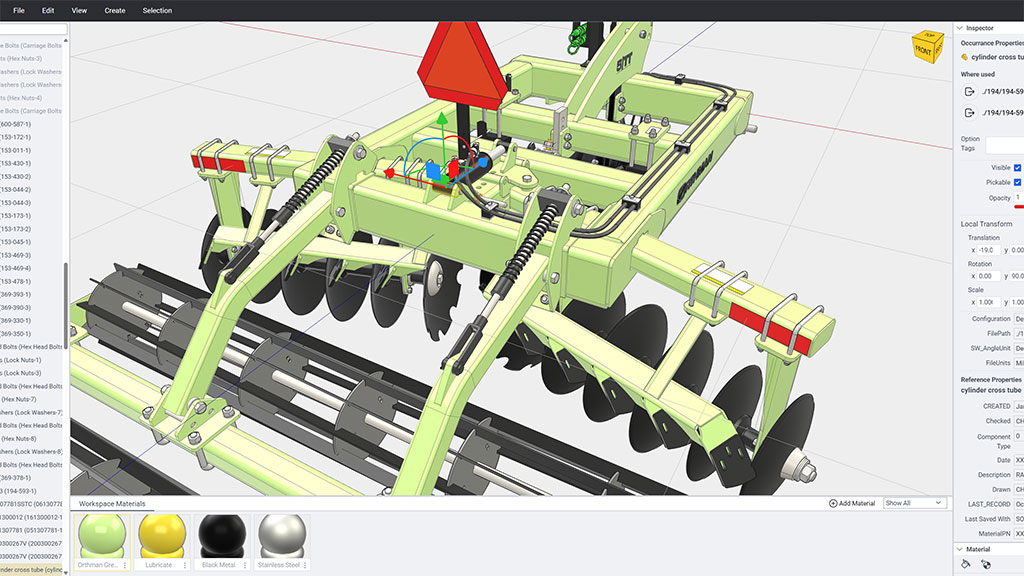
Task: Click the second Where used link icon
Action: coord(969,113)
